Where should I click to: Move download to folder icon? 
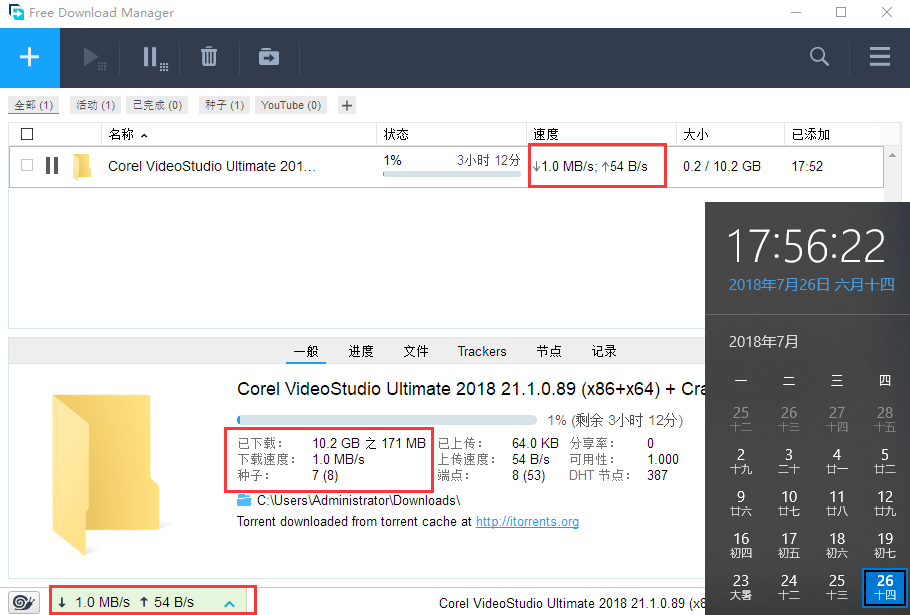click(x=269, y=57)
